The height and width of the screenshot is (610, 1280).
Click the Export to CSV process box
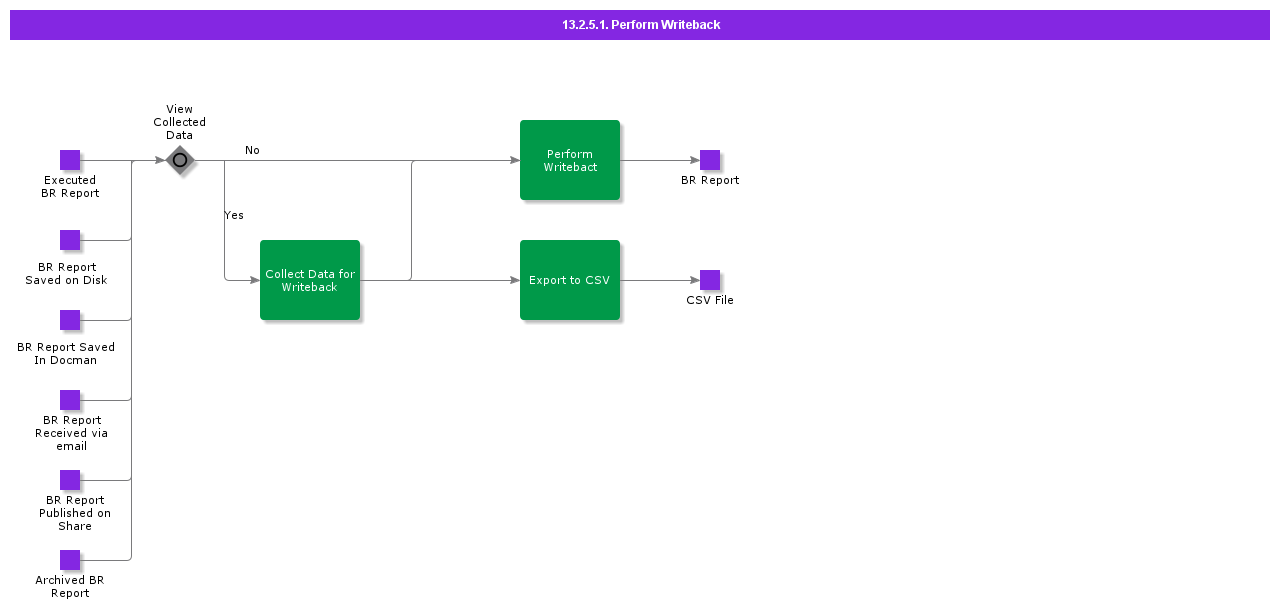click(x=570, y=280)
